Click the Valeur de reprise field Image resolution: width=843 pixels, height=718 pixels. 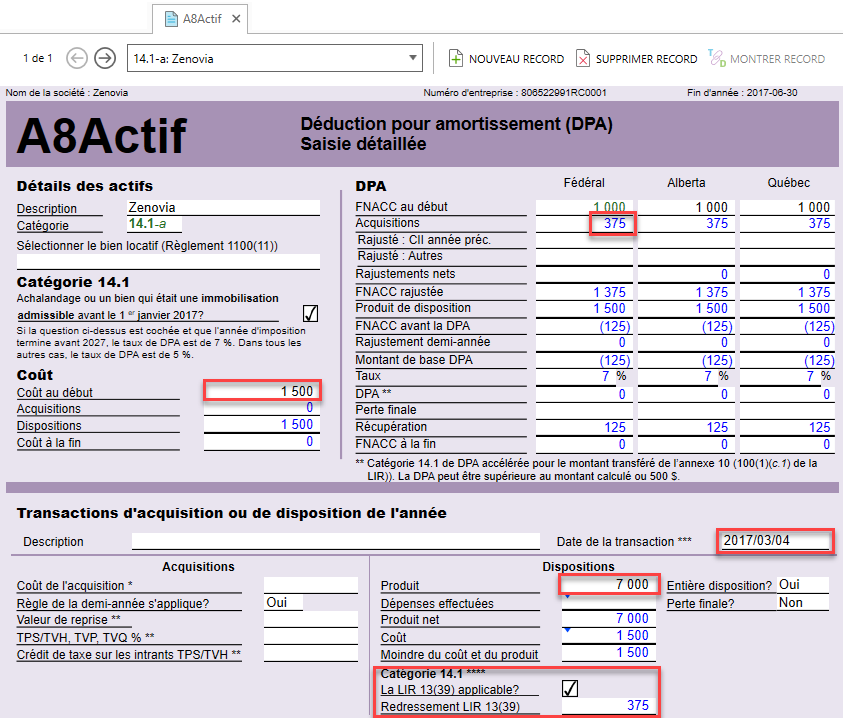click(311, 619)
